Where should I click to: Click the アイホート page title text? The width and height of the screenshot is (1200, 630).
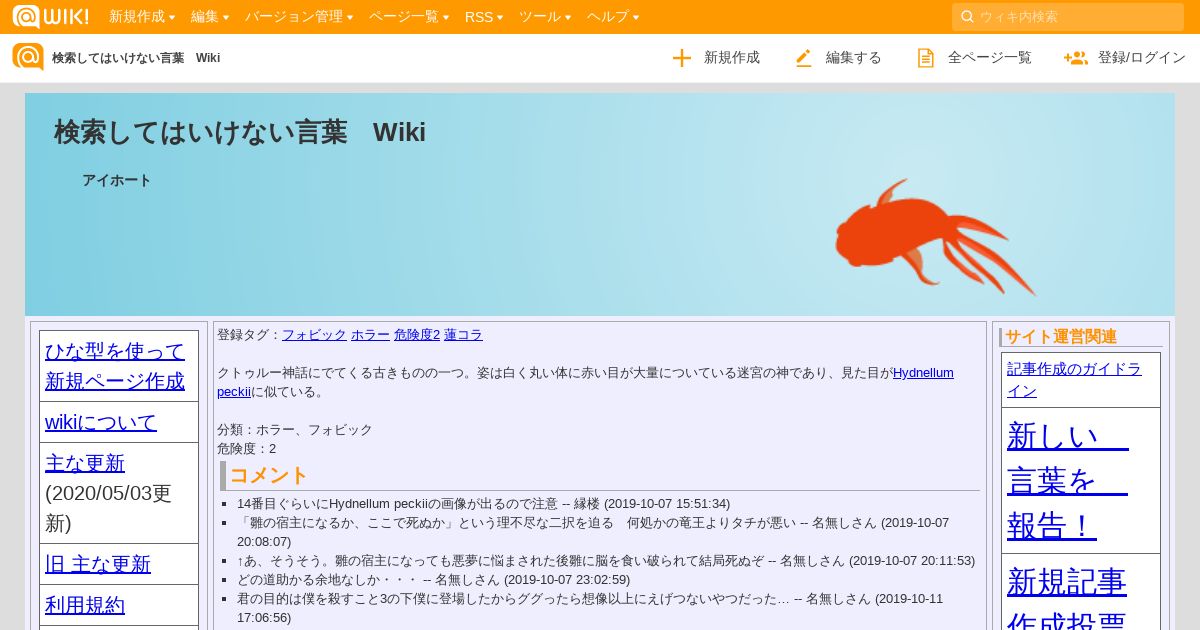coord(117,180)
